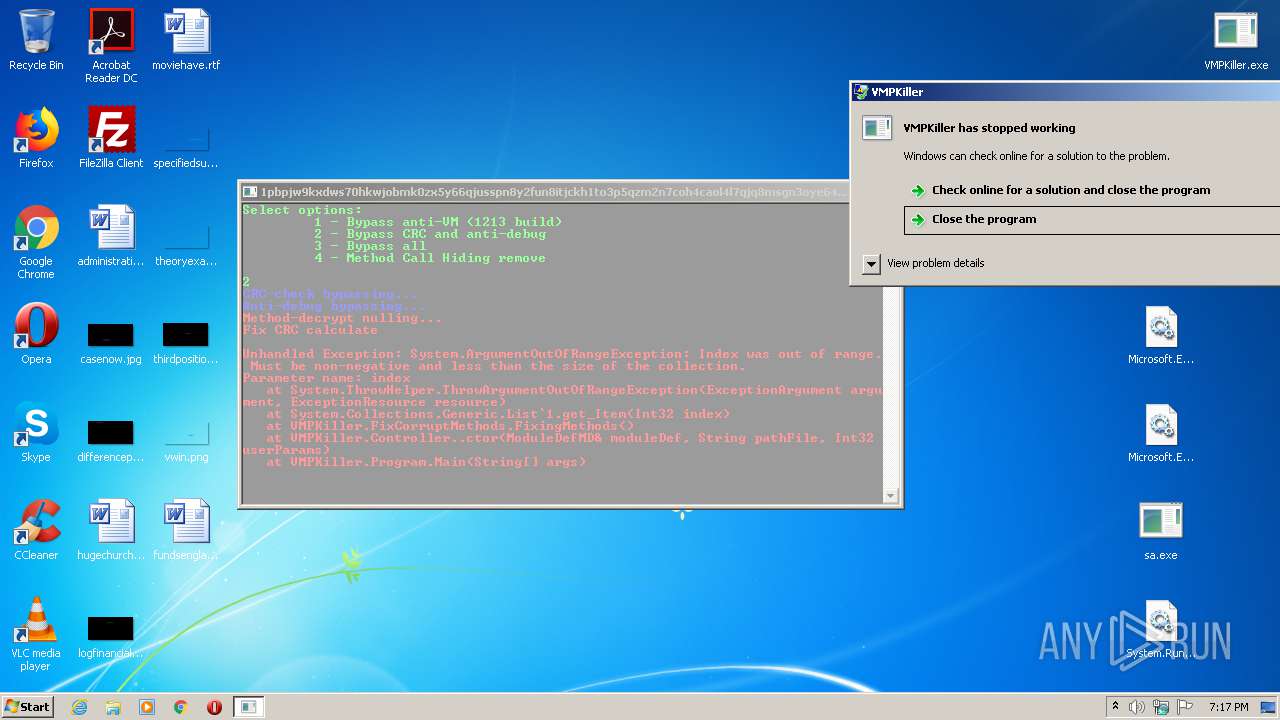Click 'Bypass anti-VM (1213 build)' console line
The width and height of the screenshot is (1280, 720).
tap(438, 222)
